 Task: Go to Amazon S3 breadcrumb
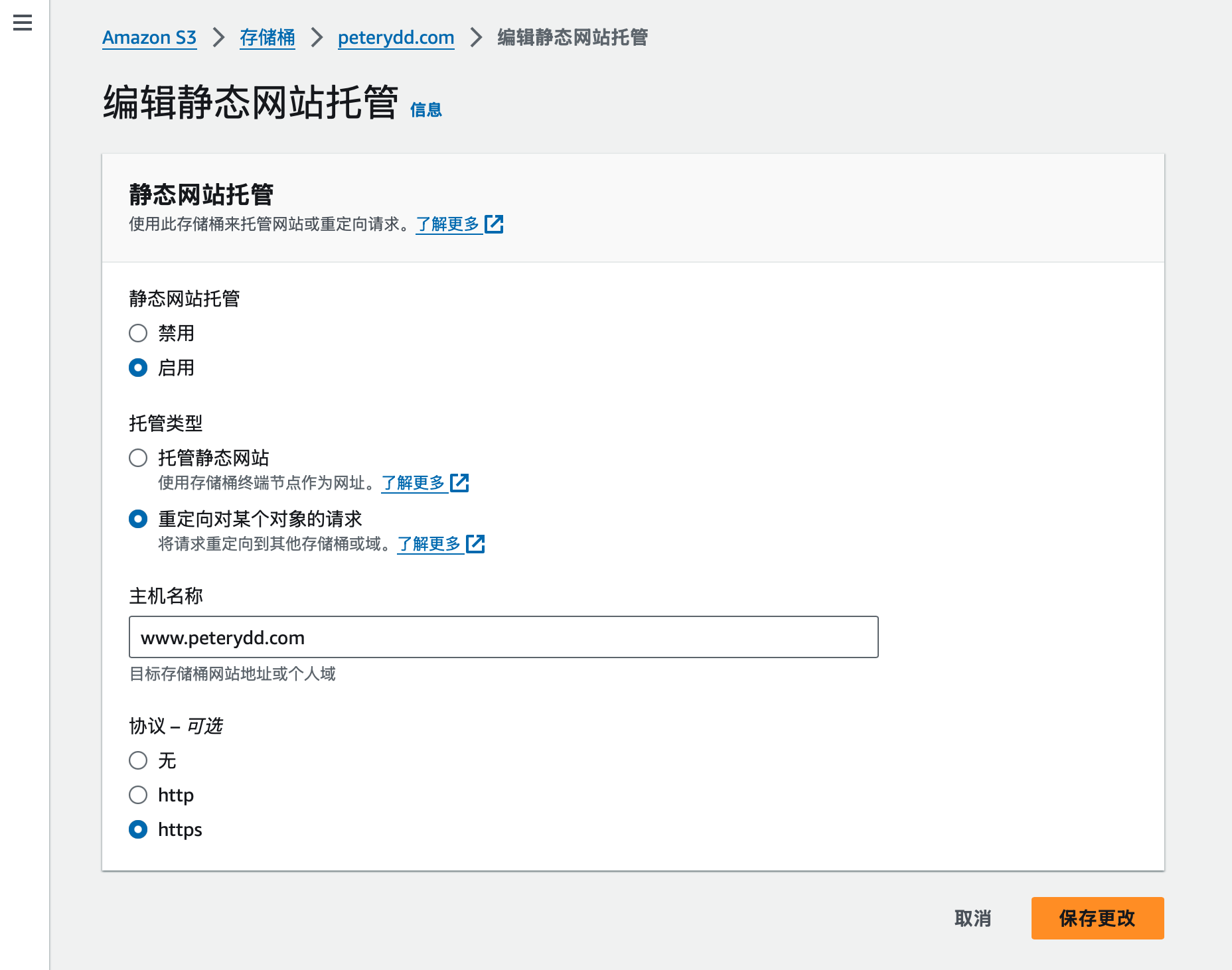(x=149, y=38)
